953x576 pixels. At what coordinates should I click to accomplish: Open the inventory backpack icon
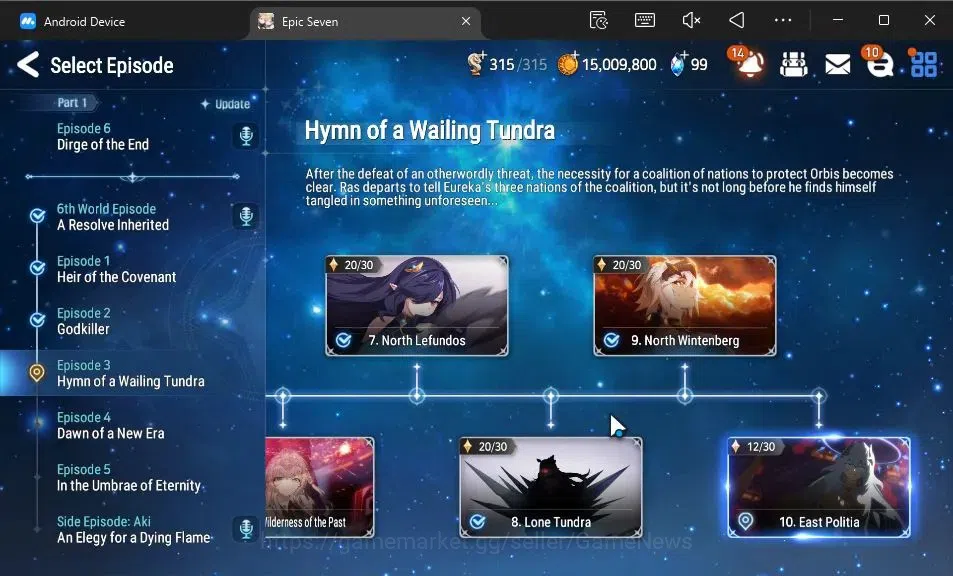tap(793, 64)
